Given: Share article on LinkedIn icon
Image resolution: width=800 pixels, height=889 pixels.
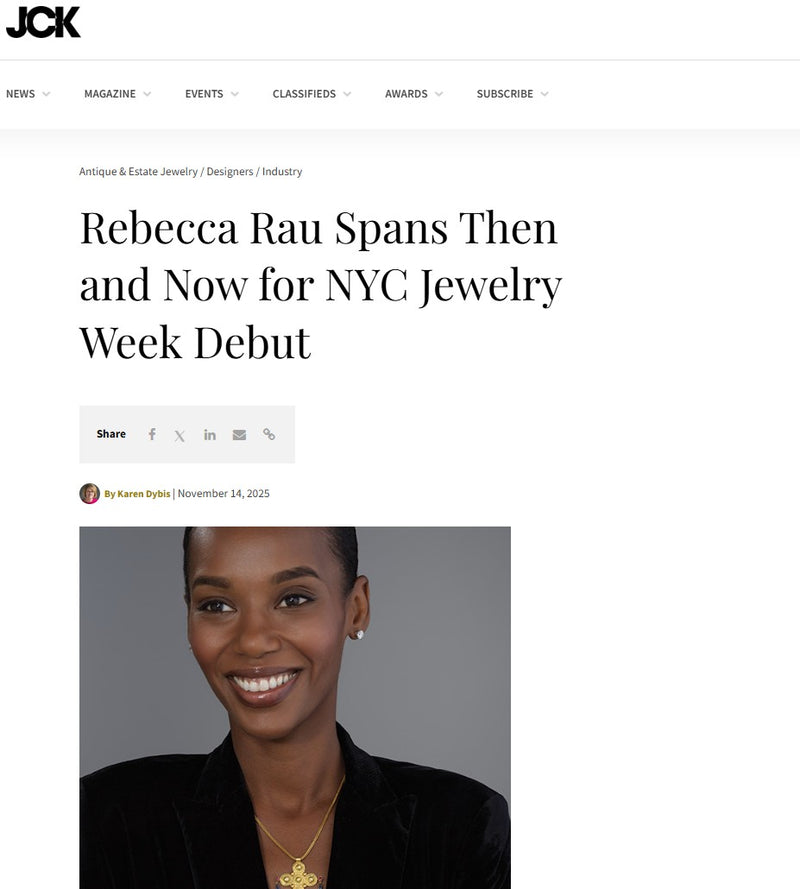Looking at the screenshot, I should point(209,434).
